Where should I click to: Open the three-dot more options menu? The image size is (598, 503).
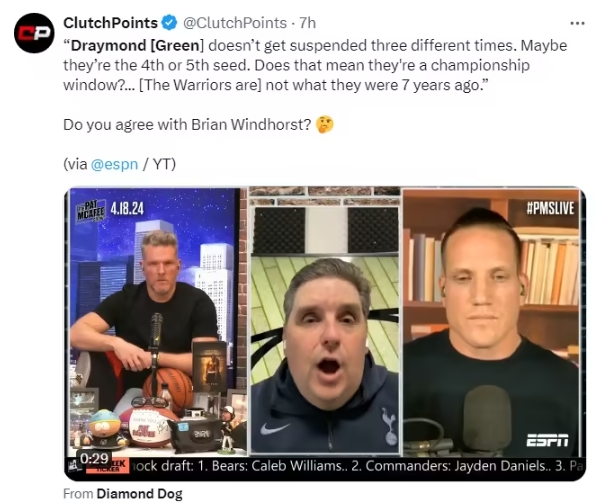coord(577,24)
